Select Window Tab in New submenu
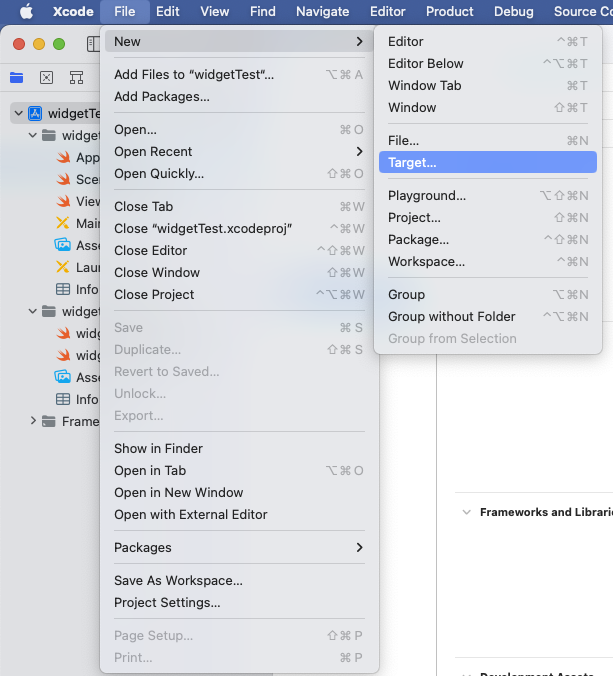613x676 pixels. 488,85
